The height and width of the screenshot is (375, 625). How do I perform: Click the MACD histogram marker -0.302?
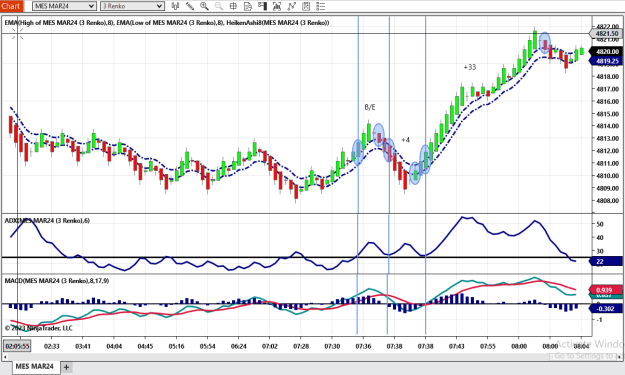pyautogui.click(x=606, y=308)
